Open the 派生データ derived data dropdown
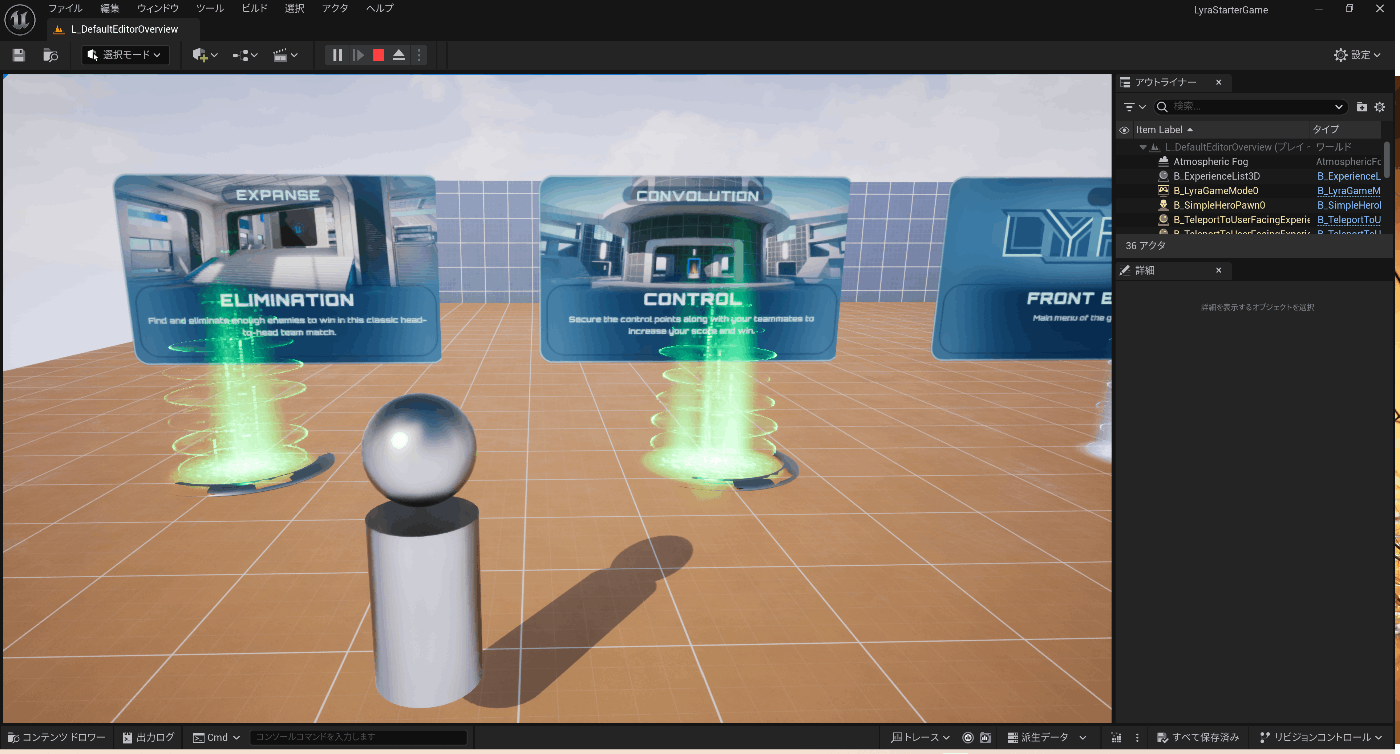This screenshot has width=1400, height=754. coord(1047,737)
